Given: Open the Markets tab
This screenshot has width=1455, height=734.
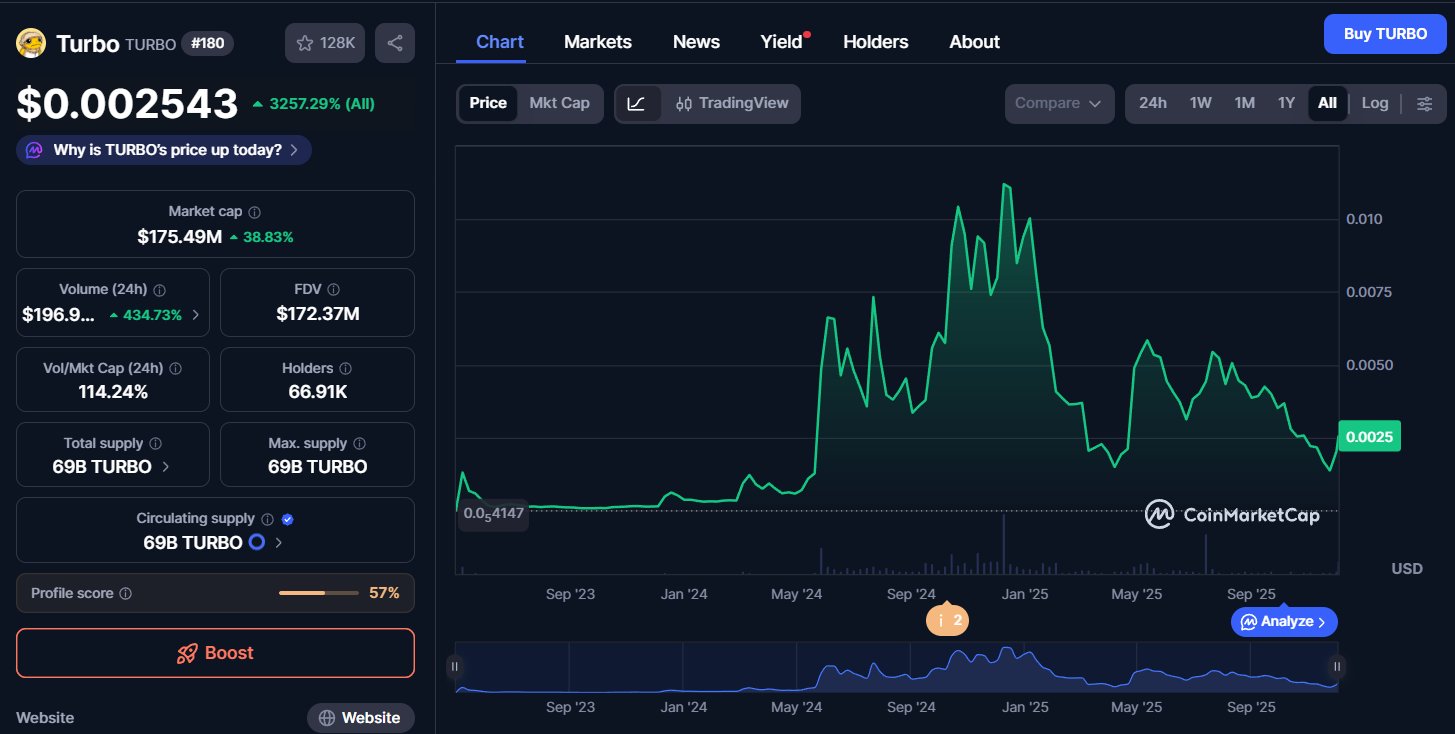Looking at the screenshot, I should click(597, 42).
